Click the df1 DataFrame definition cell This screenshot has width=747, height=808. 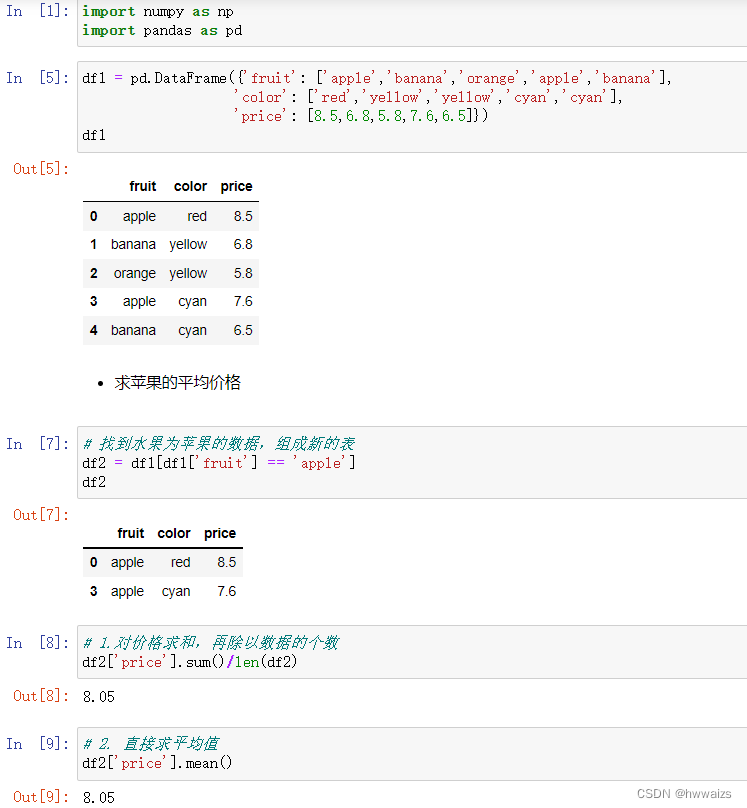[x=412, y=107]
